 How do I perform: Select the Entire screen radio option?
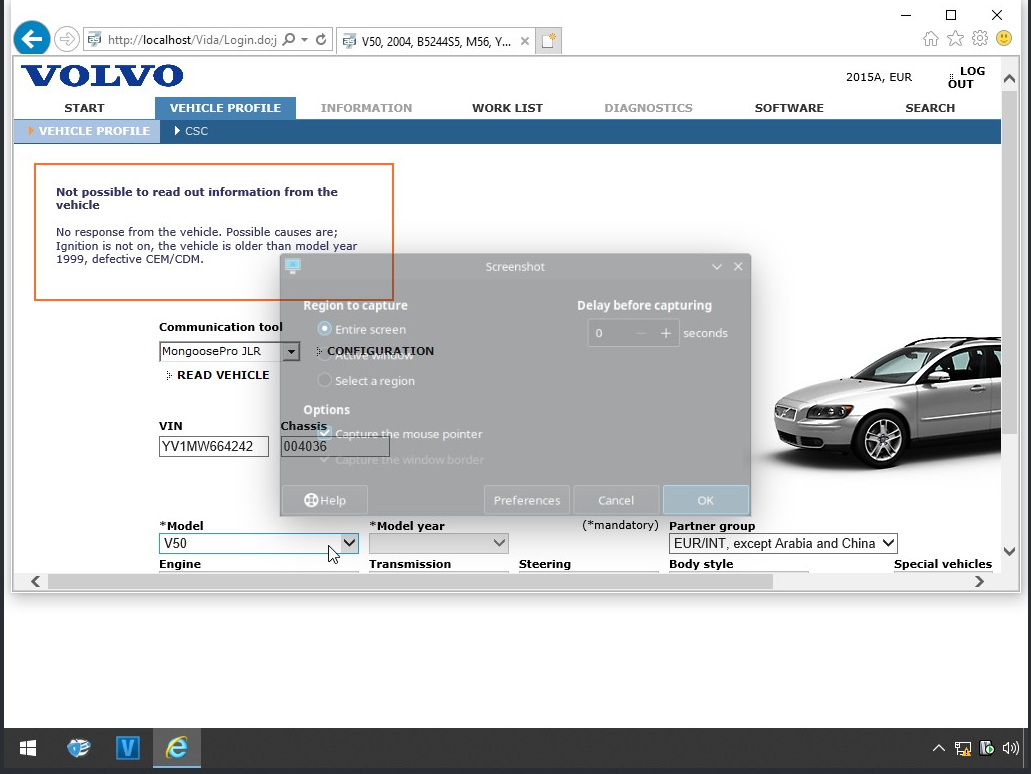[x=324, y=329]
